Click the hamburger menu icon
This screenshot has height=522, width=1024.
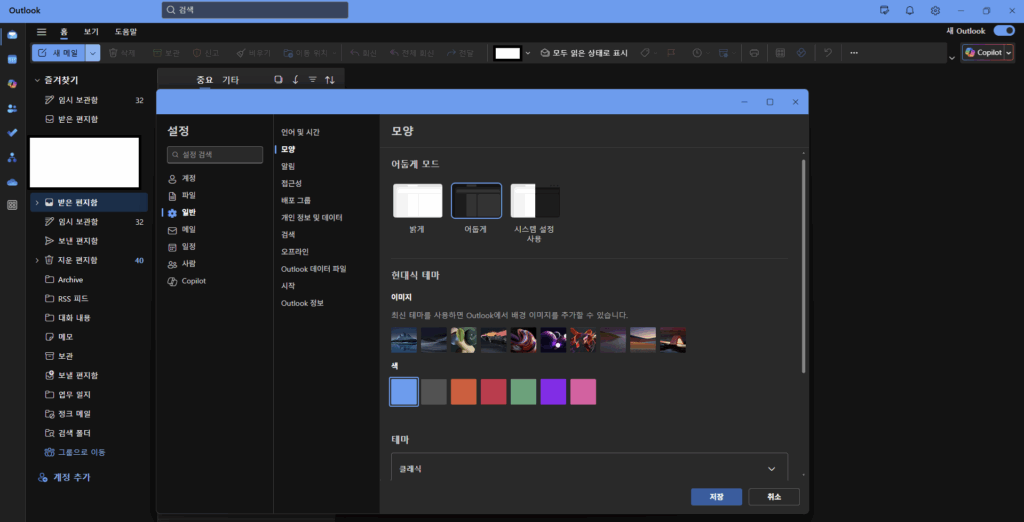(x=41, y=32)
